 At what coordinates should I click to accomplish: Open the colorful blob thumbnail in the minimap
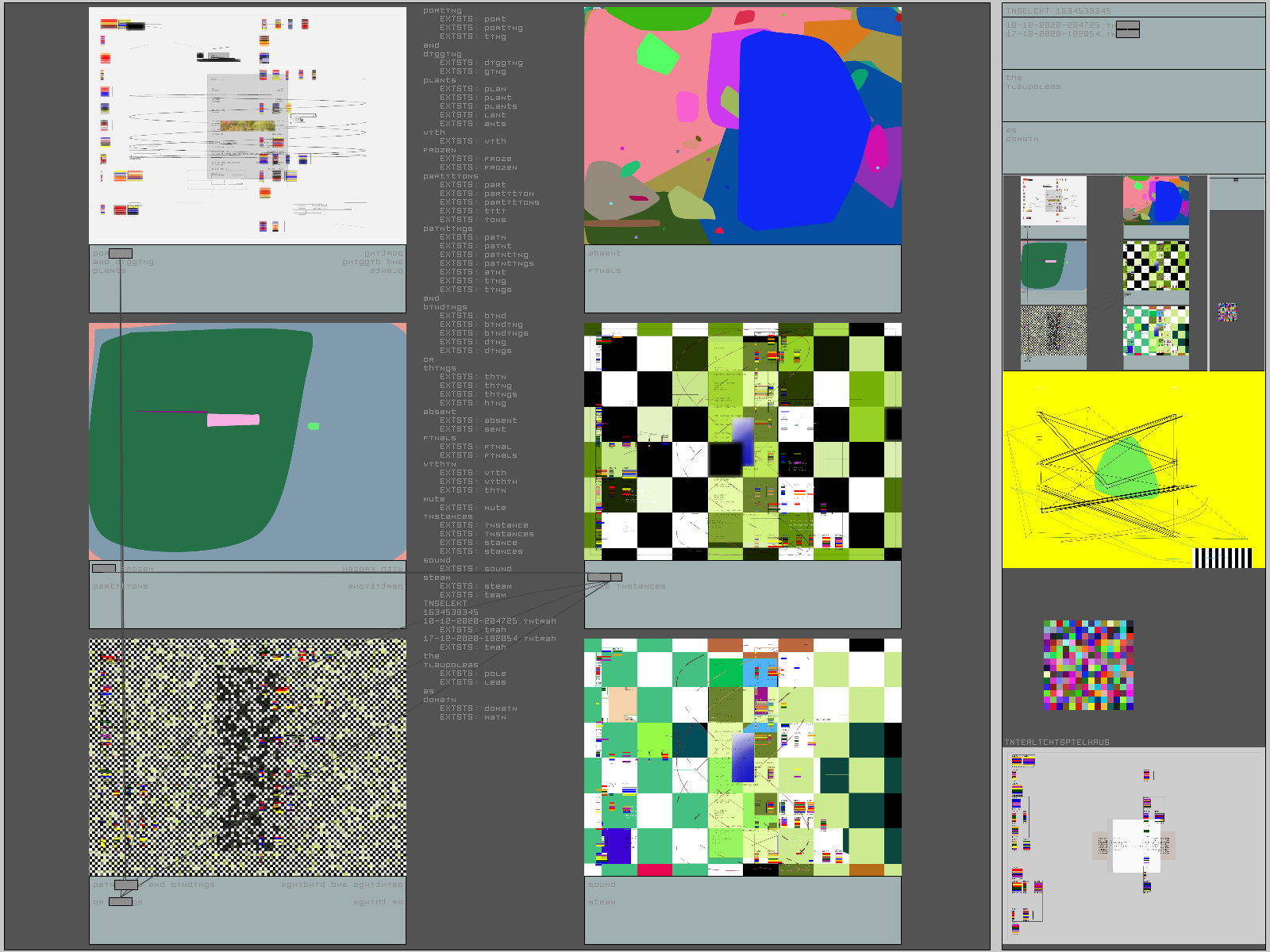tap(1156, 201)
